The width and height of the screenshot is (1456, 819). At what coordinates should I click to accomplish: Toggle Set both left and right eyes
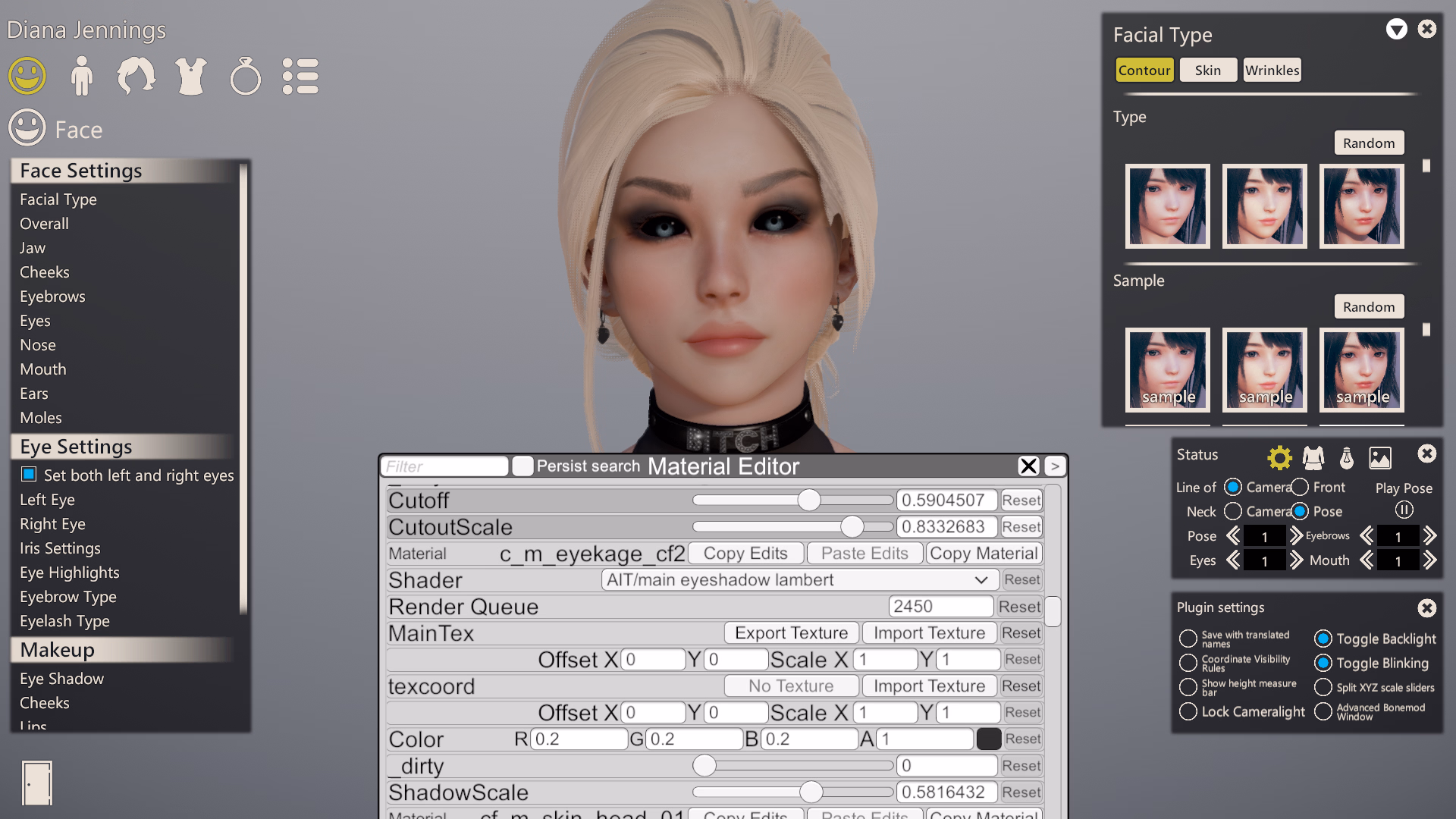click(29, 475)
